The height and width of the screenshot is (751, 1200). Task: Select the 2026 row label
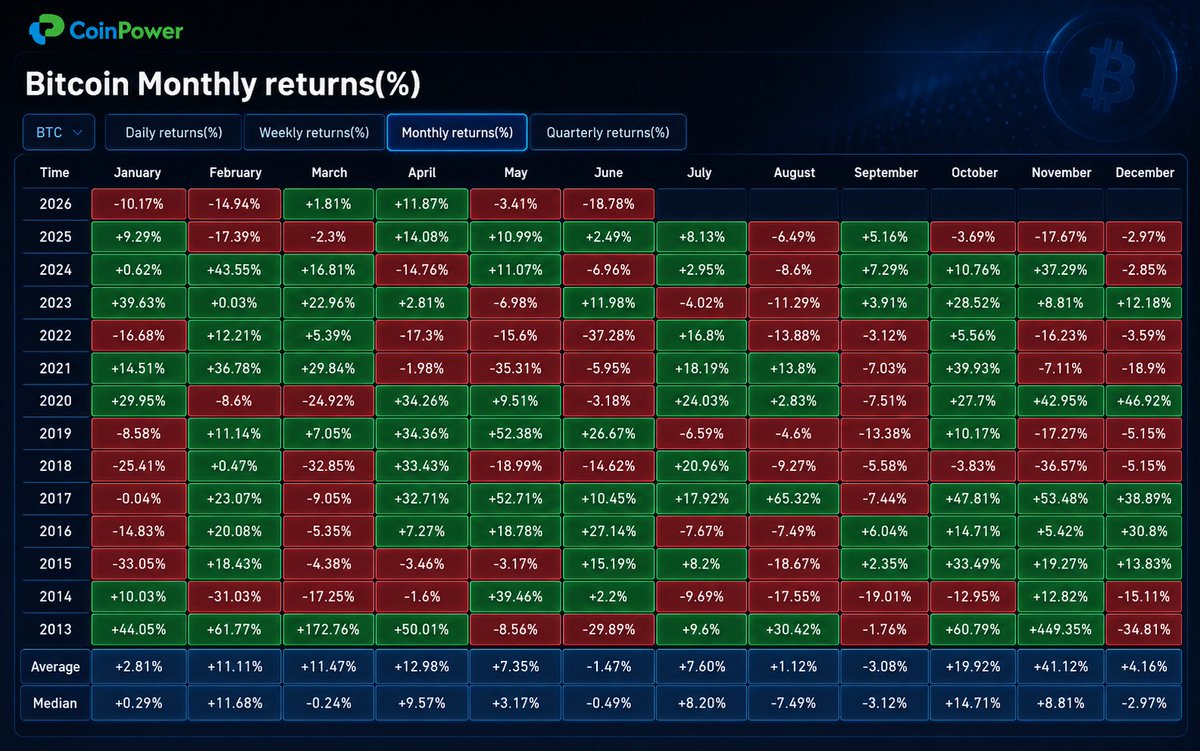[55, 204]
